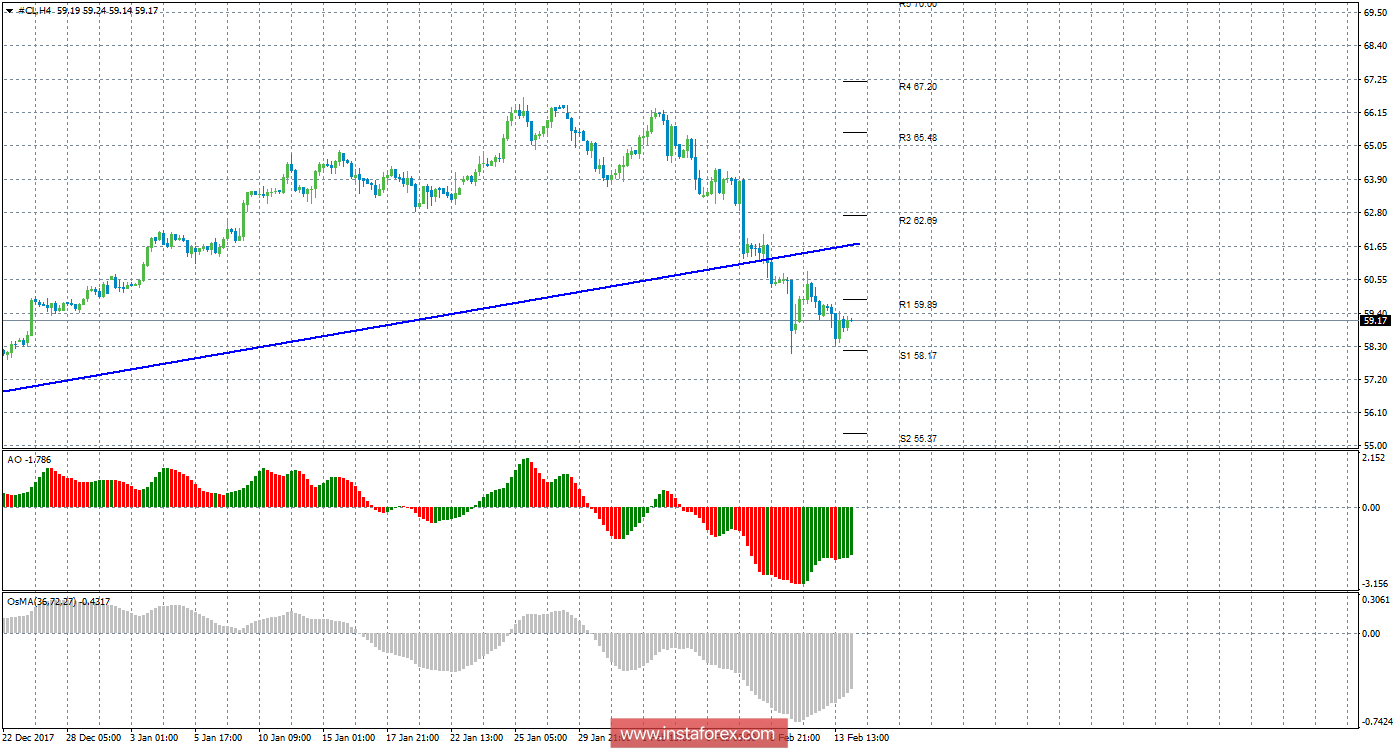The height and width of the screenshot is (749, 1398).
Task: Click the 25 Jan 05:00 time label
Action: (540, 738)
